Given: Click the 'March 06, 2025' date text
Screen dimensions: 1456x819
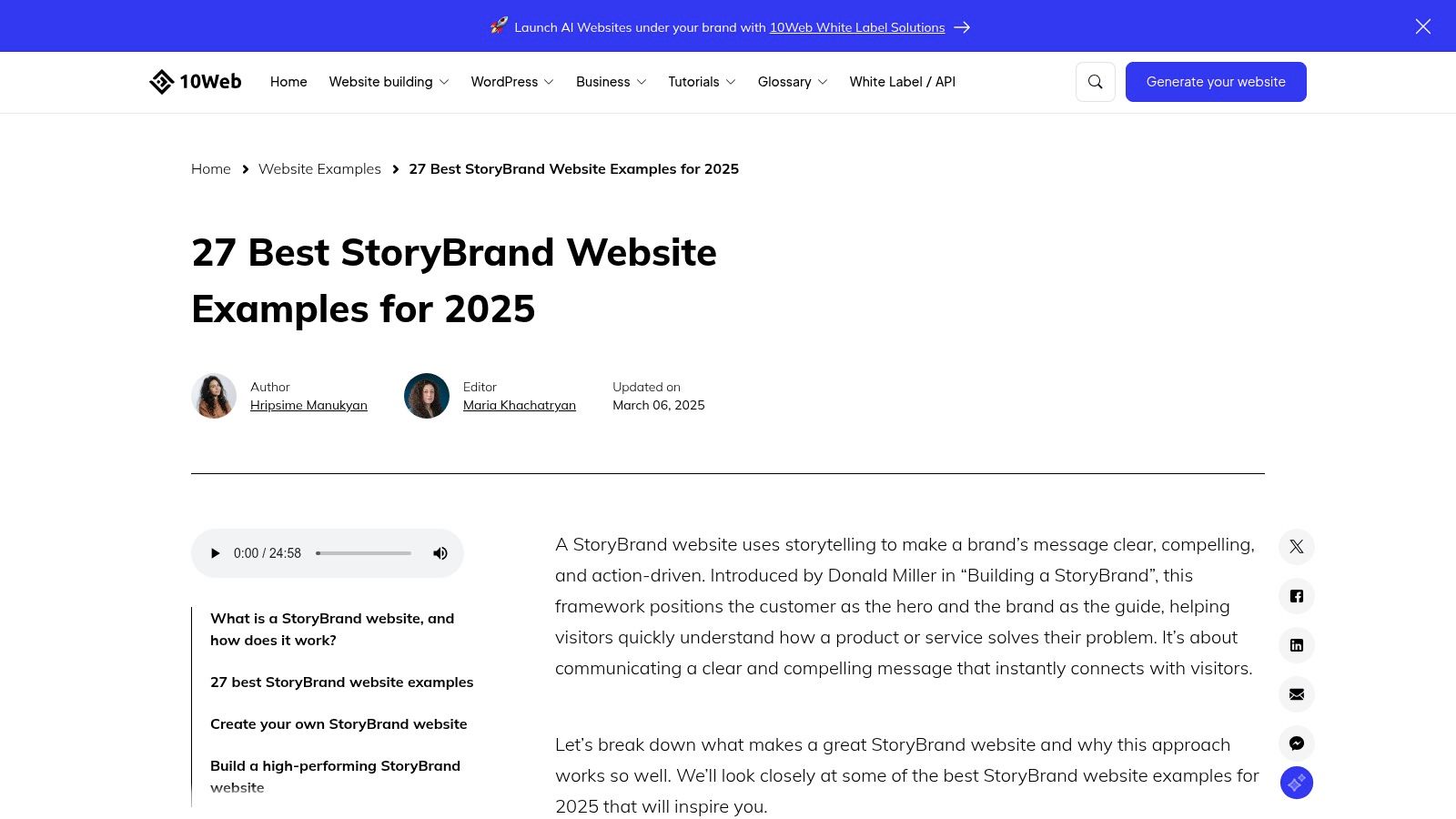Looking at the screenshot, I should 659,405.
